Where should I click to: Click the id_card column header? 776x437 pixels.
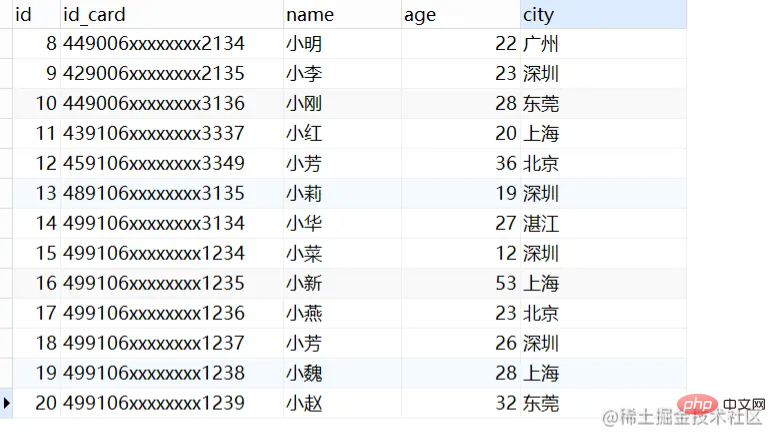tap(172, 14)
